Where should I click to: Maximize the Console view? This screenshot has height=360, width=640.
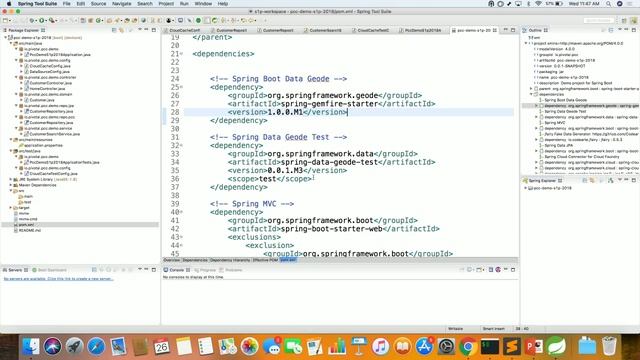513,270
